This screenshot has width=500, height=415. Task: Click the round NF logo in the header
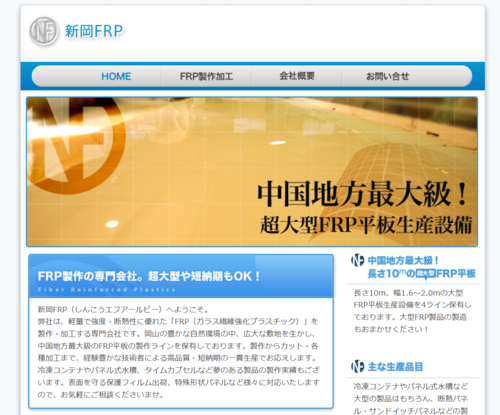click(x=44, y=31)
